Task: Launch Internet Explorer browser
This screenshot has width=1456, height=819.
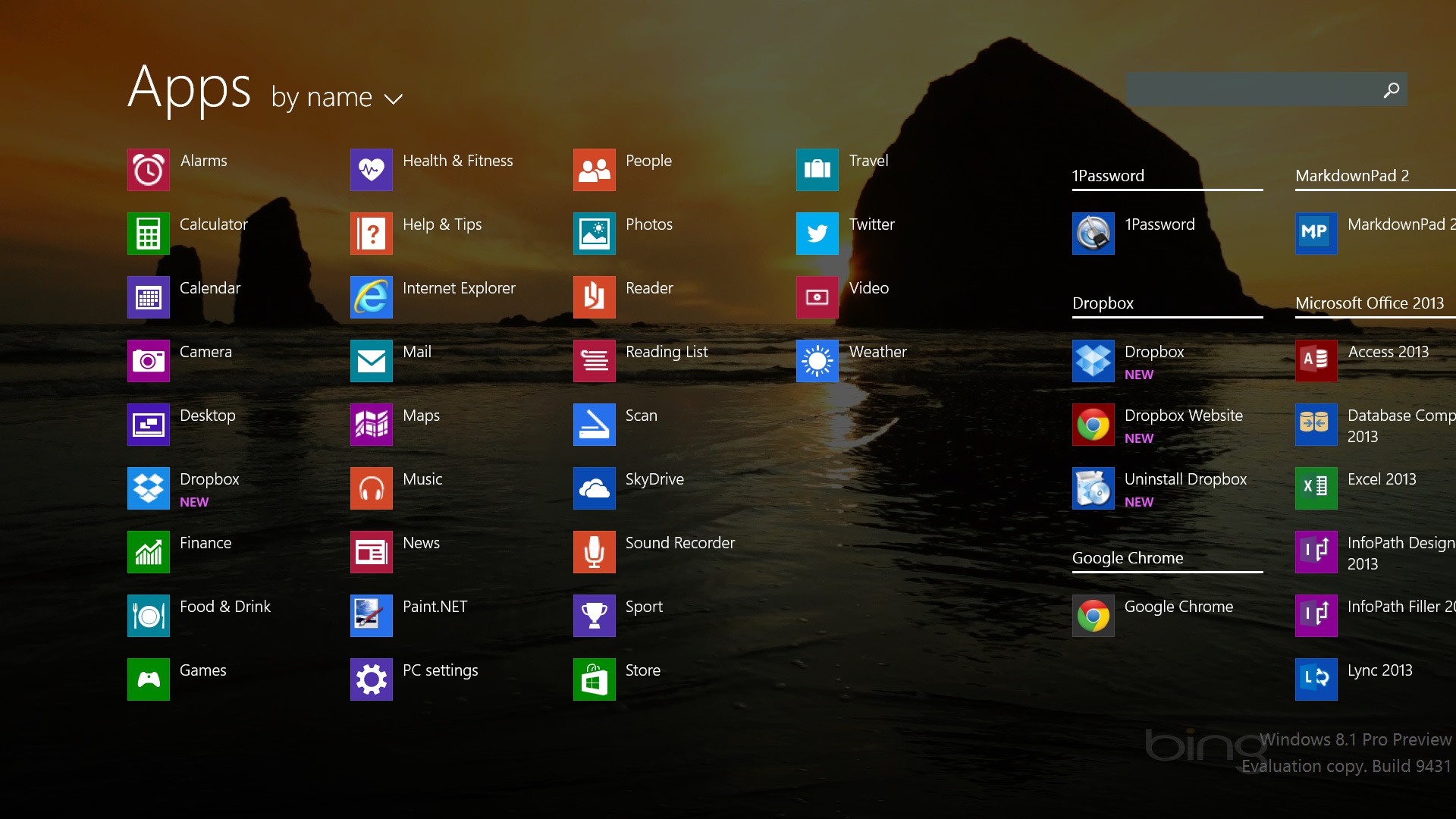Action: point(370,289)
